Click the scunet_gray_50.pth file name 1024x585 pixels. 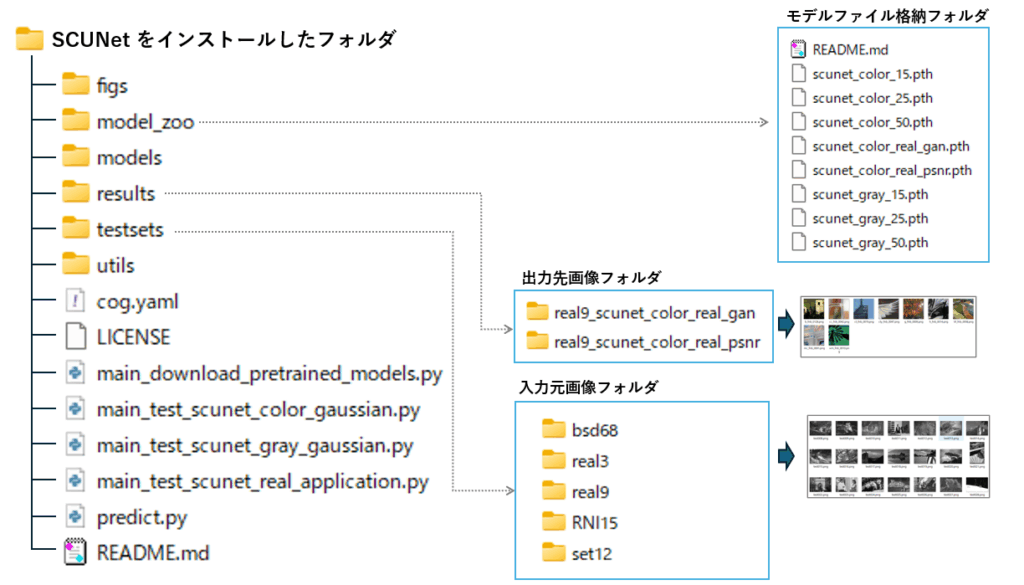tap(870, 242)
